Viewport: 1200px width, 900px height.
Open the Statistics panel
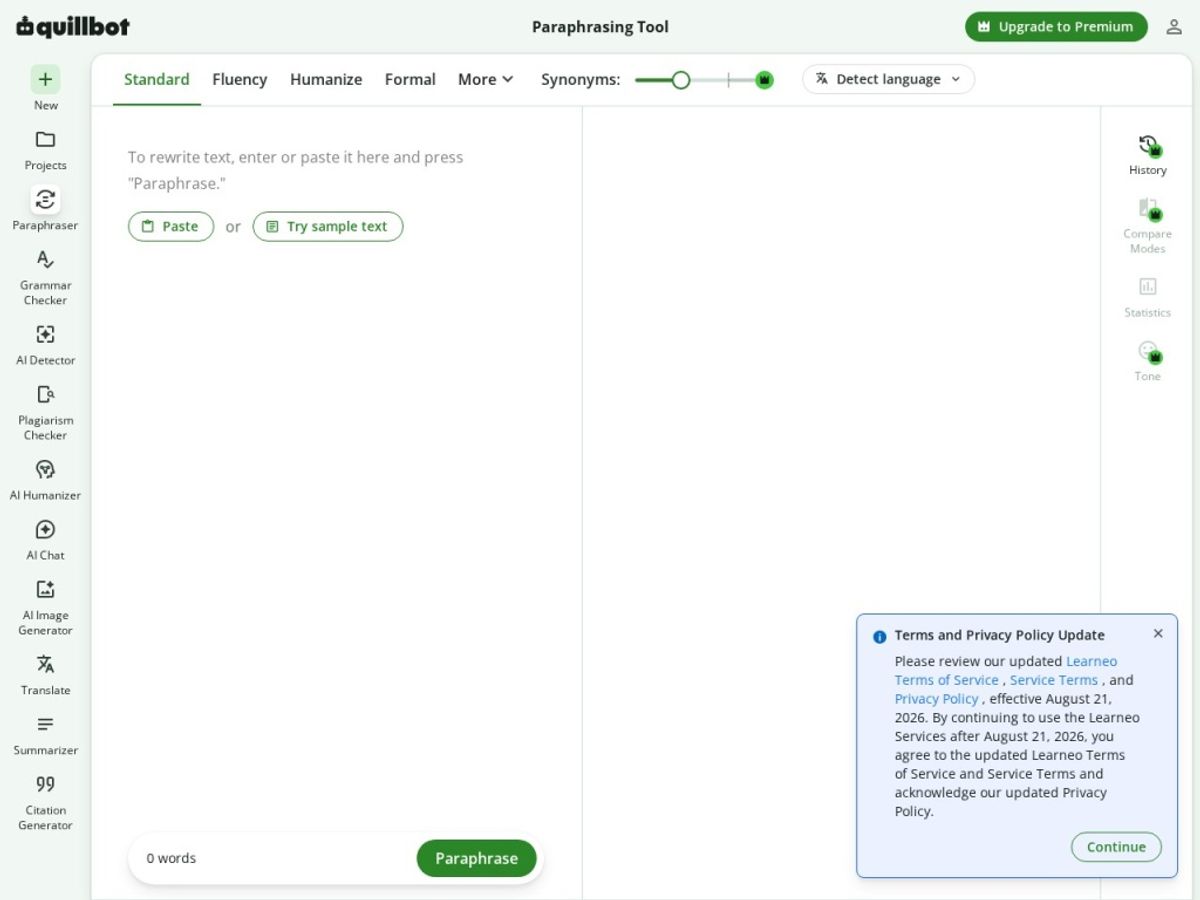1147,297
